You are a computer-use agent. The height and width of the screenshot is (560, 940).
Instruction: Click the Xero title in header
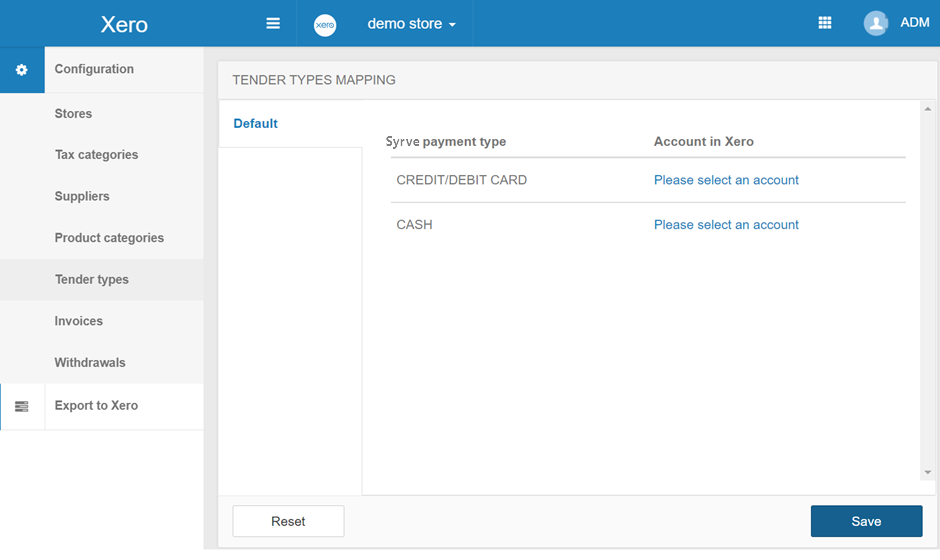click(124, 24)
